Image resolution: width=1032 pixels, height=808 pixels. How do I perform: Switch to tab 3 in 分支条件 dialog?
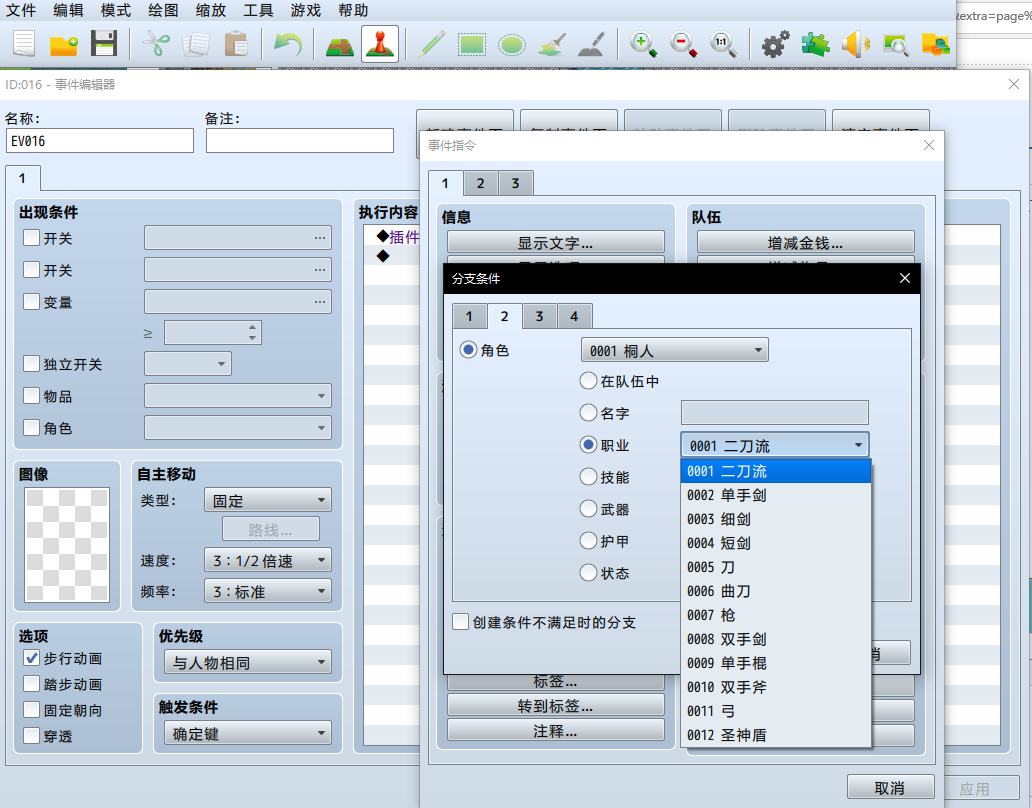[x=539, y=316]
